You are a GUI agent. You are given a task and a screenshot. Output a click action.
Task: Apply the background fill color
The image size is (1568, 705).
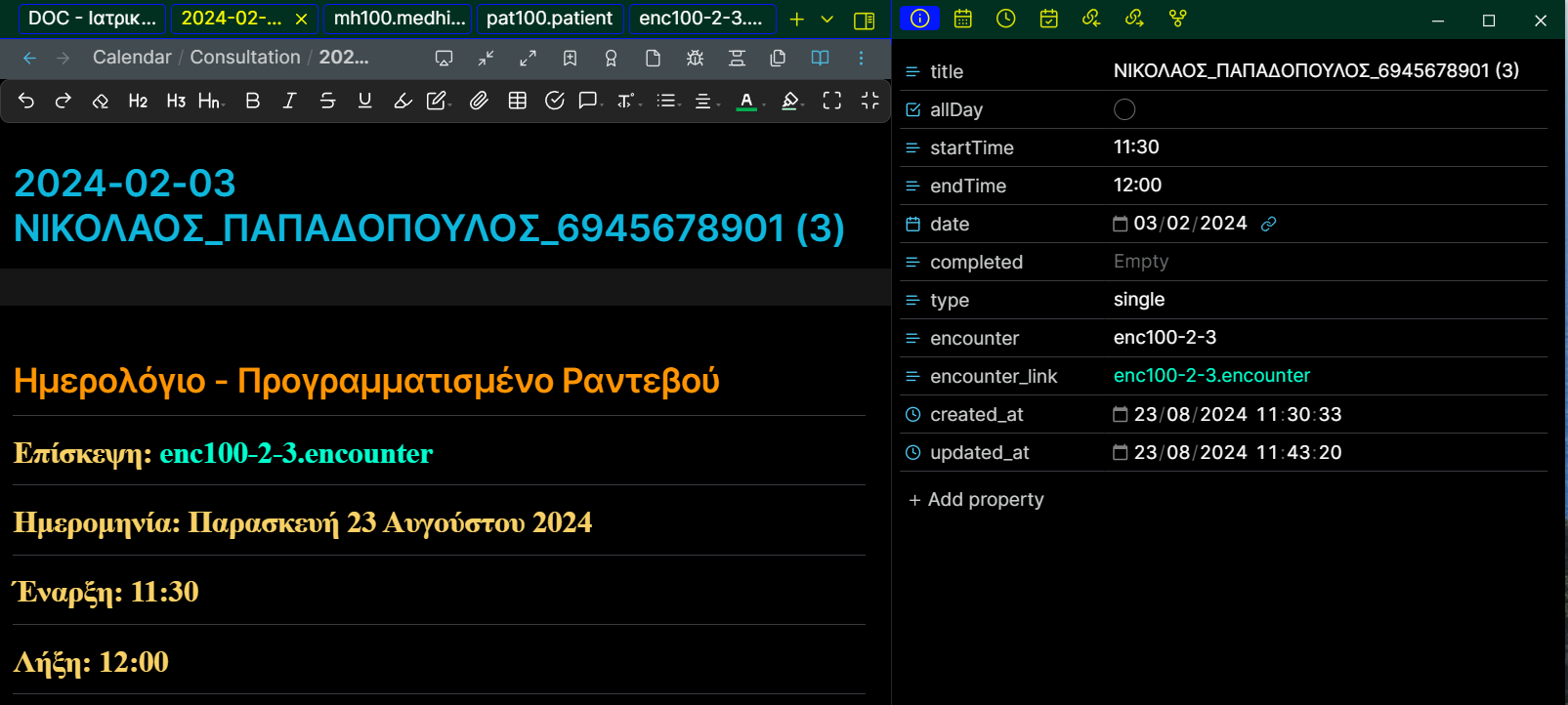pyautogui.click(x=790, y=101)
